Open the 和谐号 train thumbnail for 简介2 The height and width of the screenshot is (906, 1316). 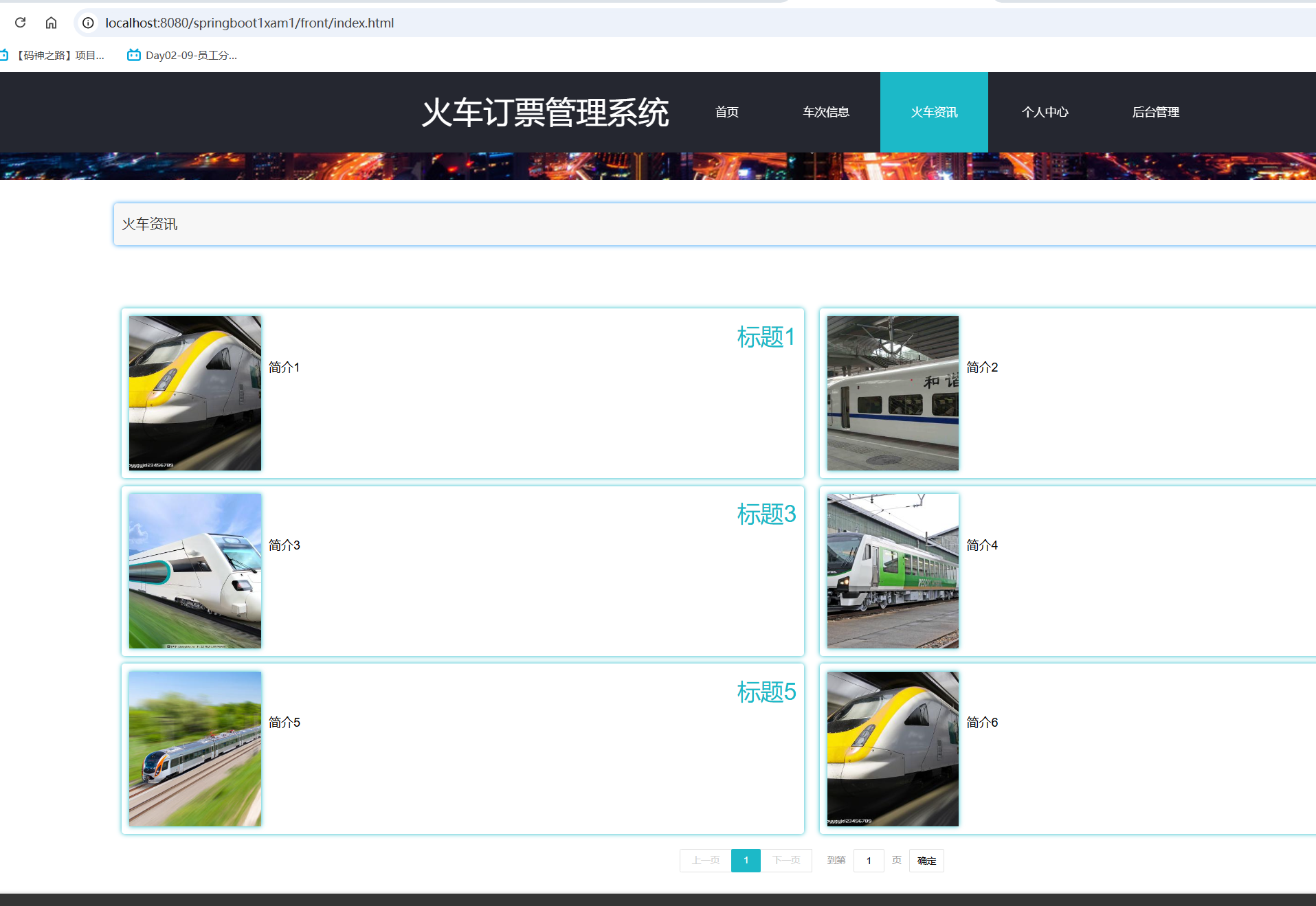pyautogui.click(x=893, y=393)
